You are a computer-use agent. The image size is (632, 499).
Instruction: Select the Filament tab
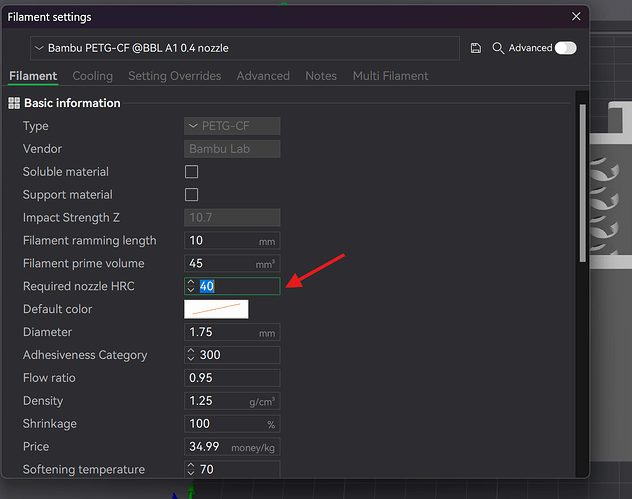pyautogui.click(x=33, y=76)
